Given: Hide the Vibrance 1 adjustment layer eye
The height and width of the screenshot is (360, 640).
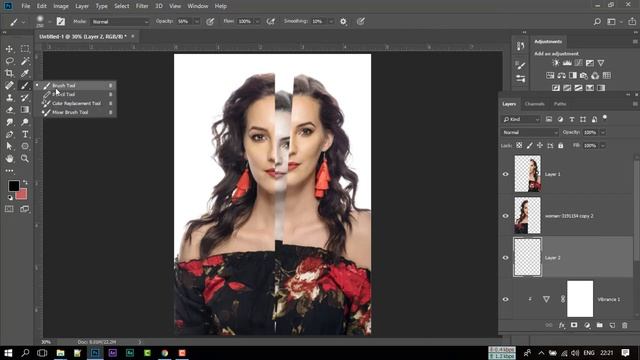Looking at the screenshot, I should (x=506, y=300).
